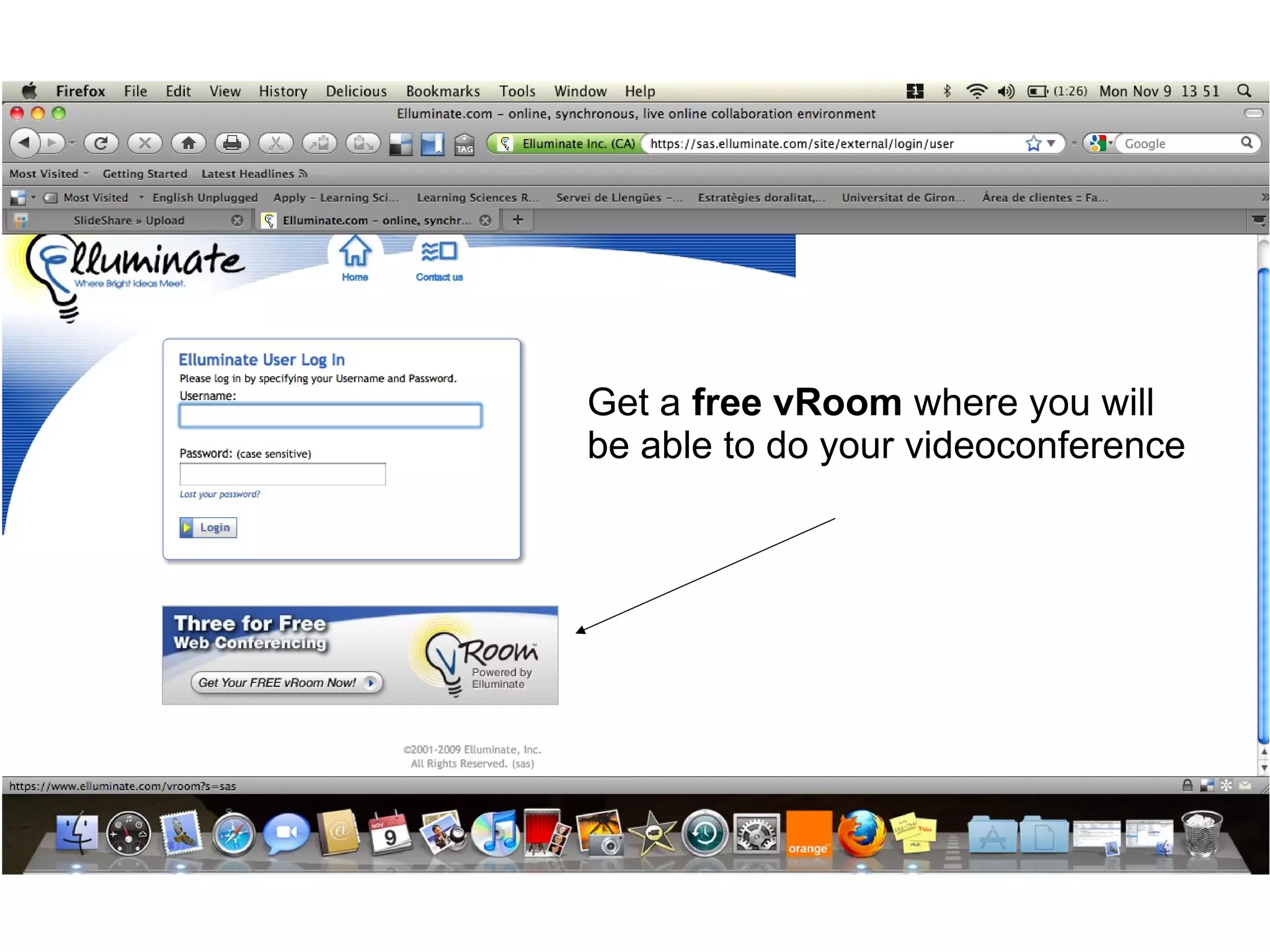
Task: Open a new tab with the plus button
Action: coord(518,220)
